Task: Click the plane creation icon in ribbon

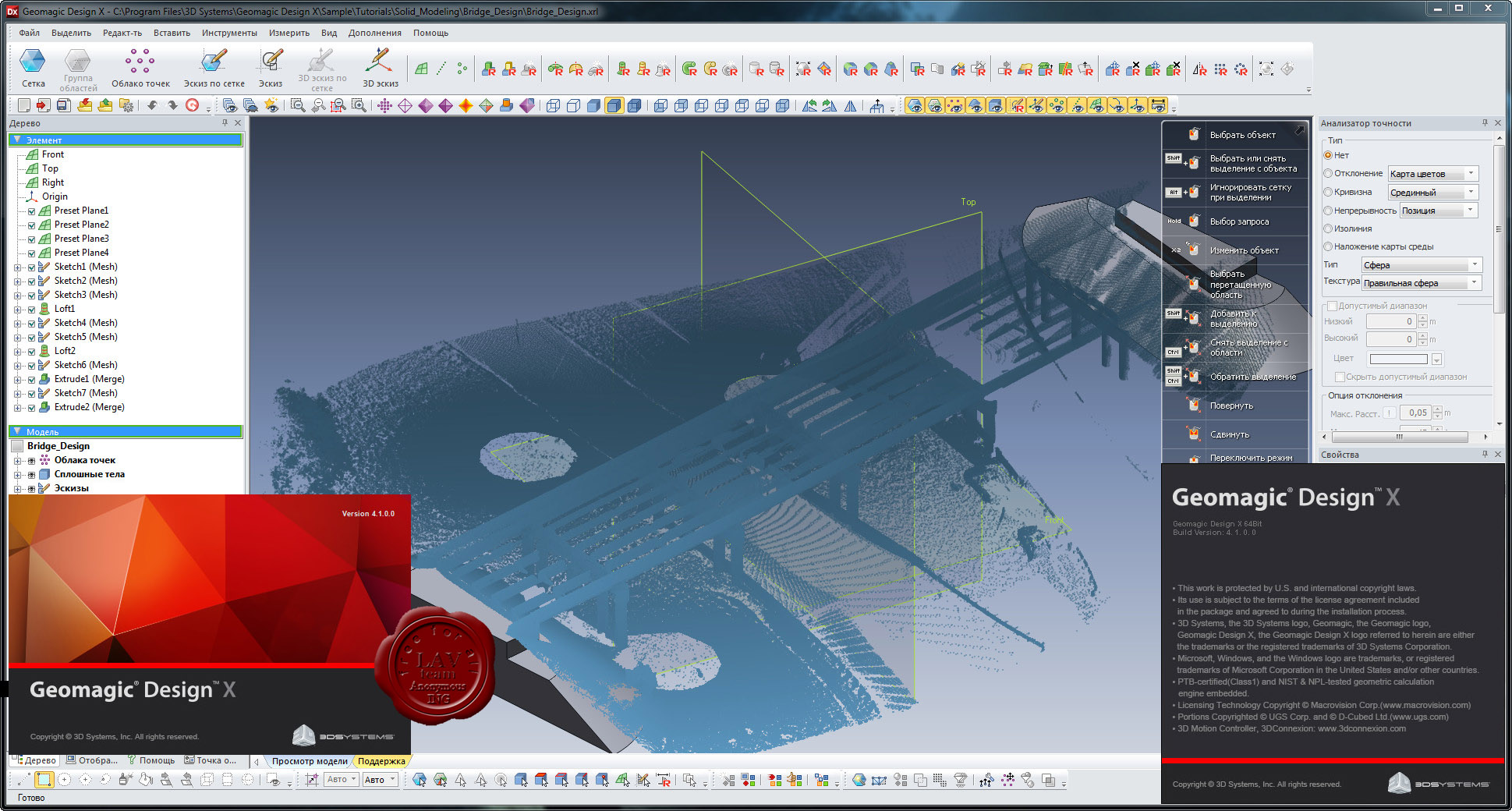Action: point(421,69)
